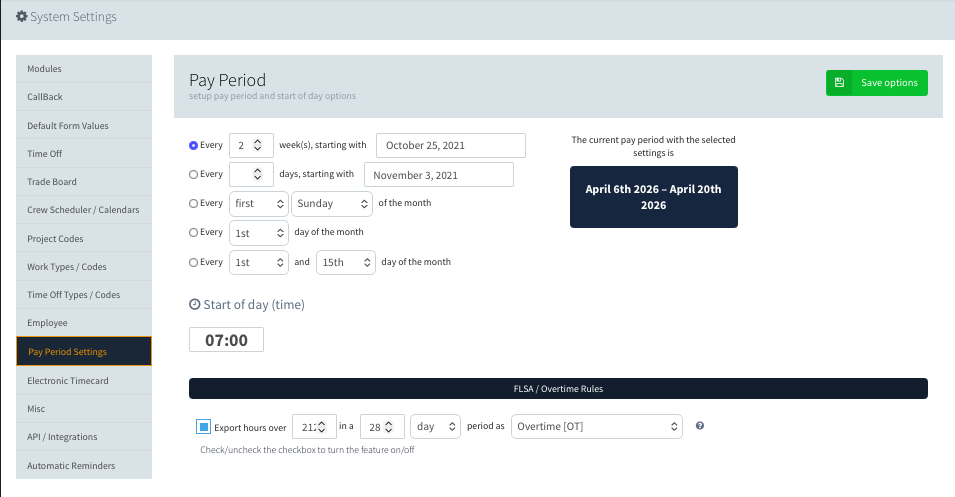The image size is (955, 497).
Task: Click the Save options button
Action: tap(876, 83)
